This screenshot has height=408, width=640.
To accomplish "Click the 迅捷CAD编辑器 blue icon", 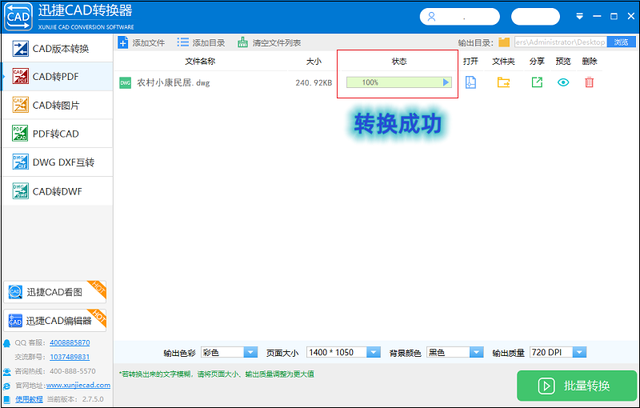I will point(16,321).
